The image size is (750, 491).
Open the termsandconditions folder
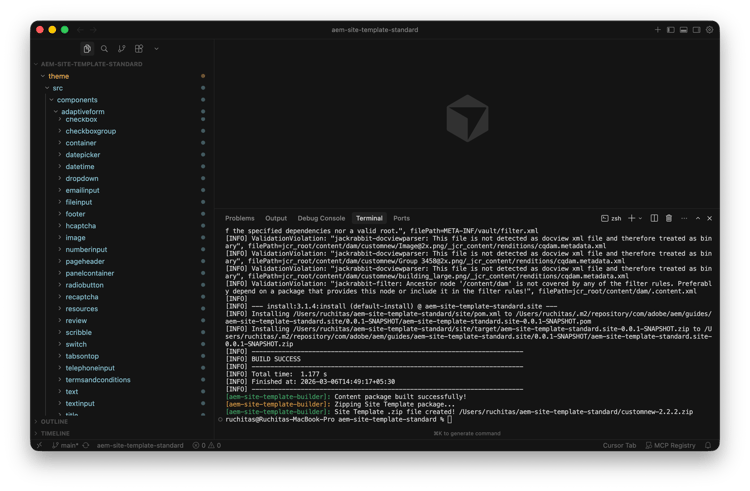click(x=122, y=380)
